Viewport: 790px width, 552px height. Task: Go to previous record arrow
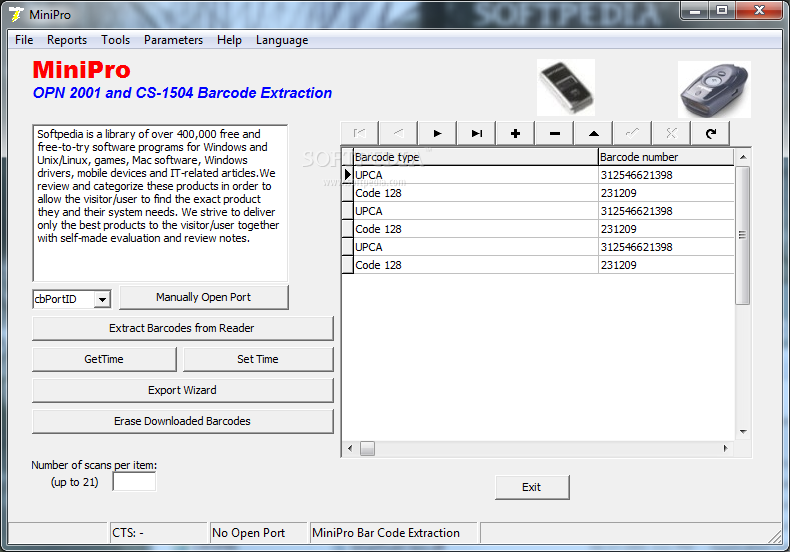pyautogui.click(x=398, y=133)
